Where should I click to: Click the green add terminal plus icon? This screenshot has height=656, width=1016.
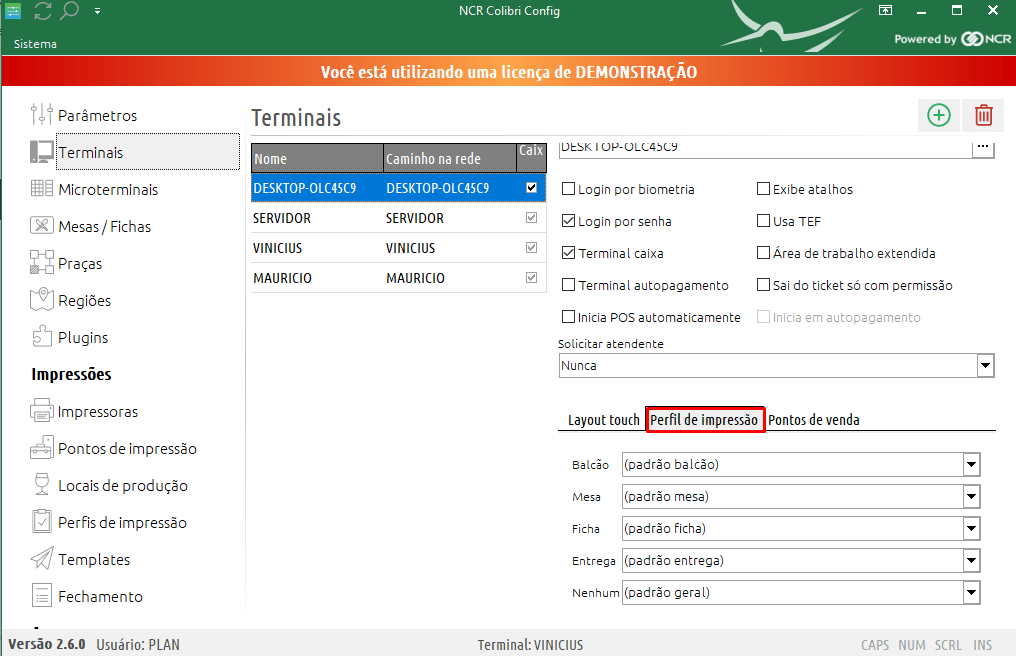click(x=939, y=115)
